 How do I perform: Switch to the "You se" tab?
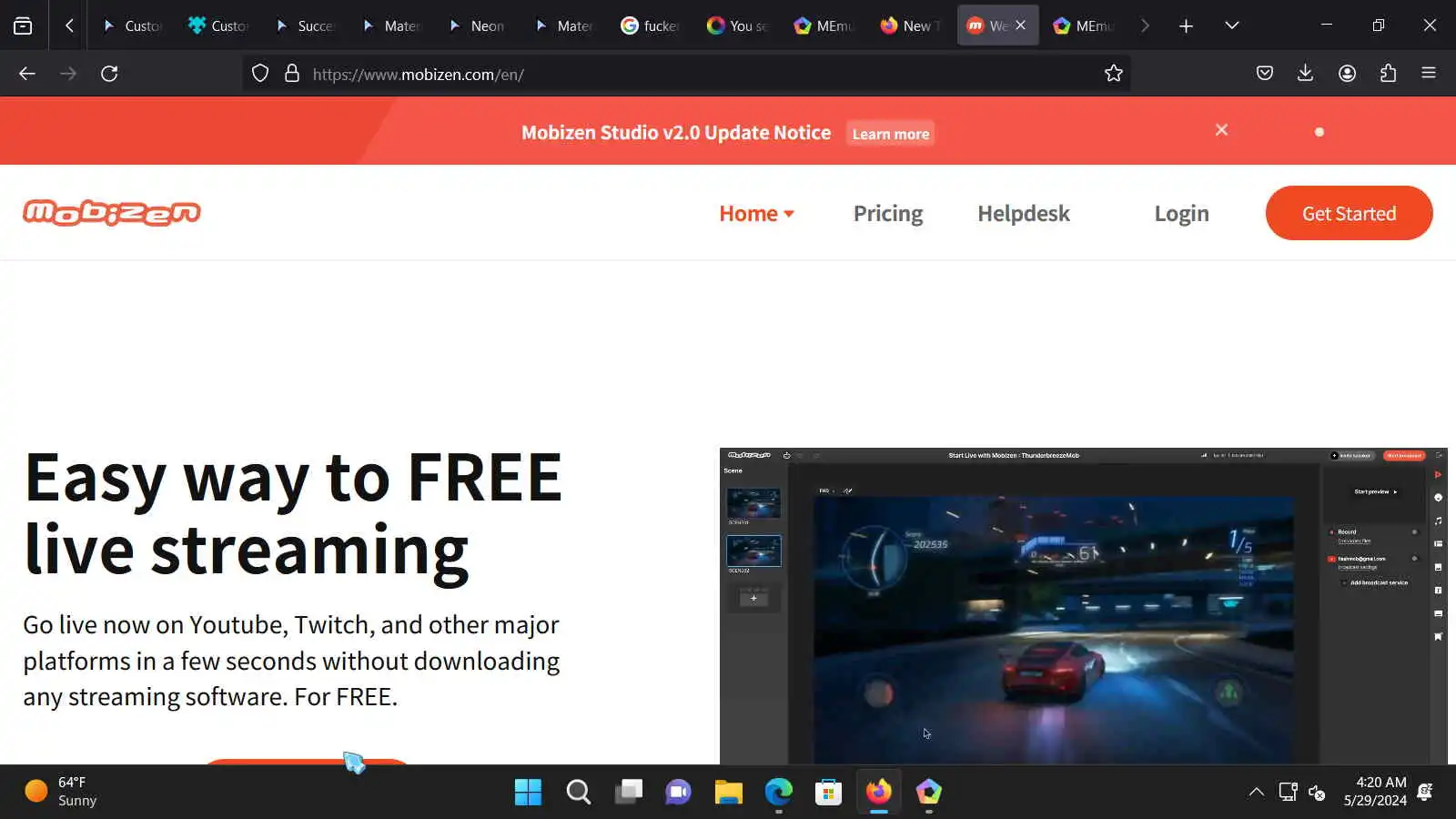[737, 25]
